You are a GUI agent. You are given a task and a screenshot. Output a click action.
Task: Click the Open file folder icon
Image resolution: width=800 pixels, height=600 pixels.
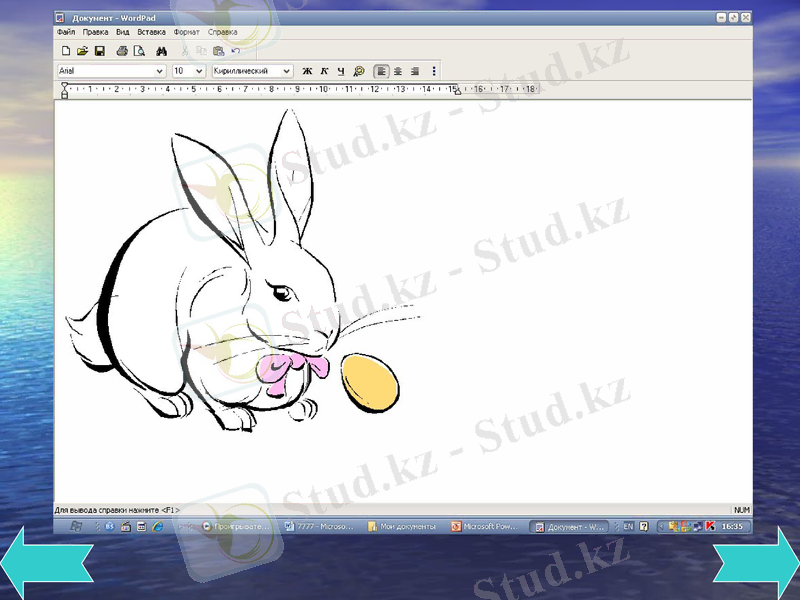pyautogui.click(x=82, y=51)
